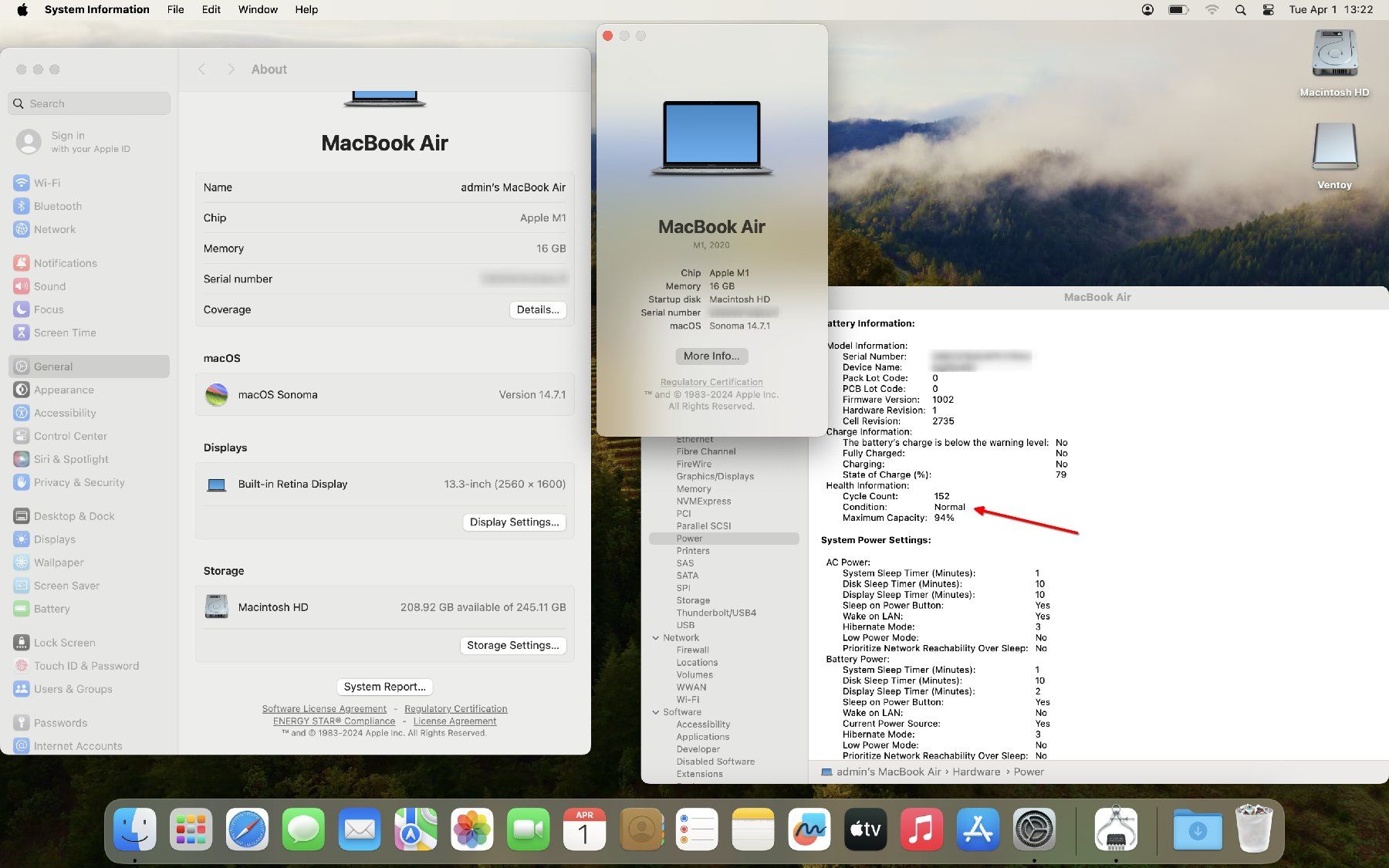Click Display Settings button
This screenshot has width=1389, height=868.
tap(514, 522)
